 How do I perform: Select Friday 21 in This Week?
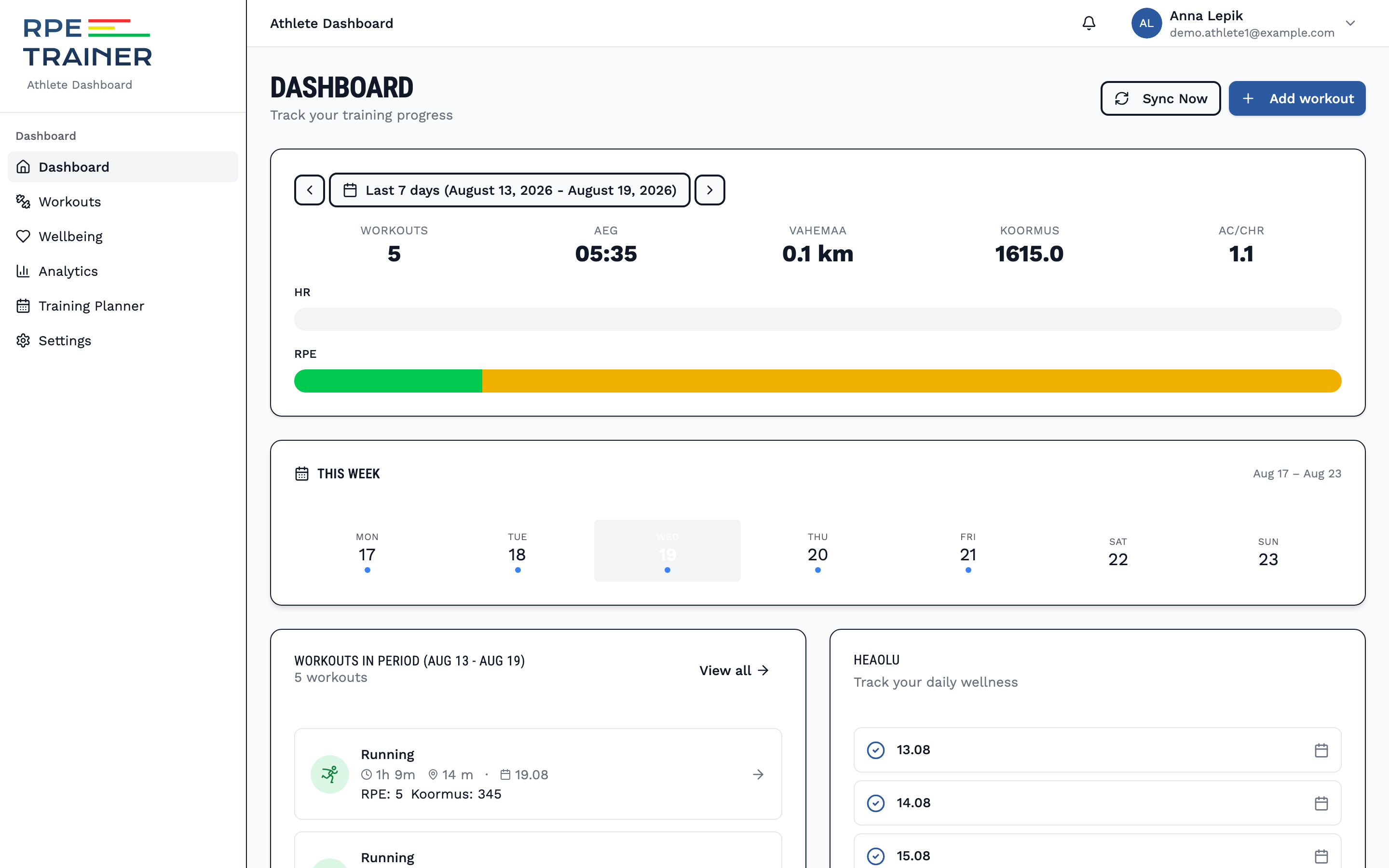click(967, 551)
